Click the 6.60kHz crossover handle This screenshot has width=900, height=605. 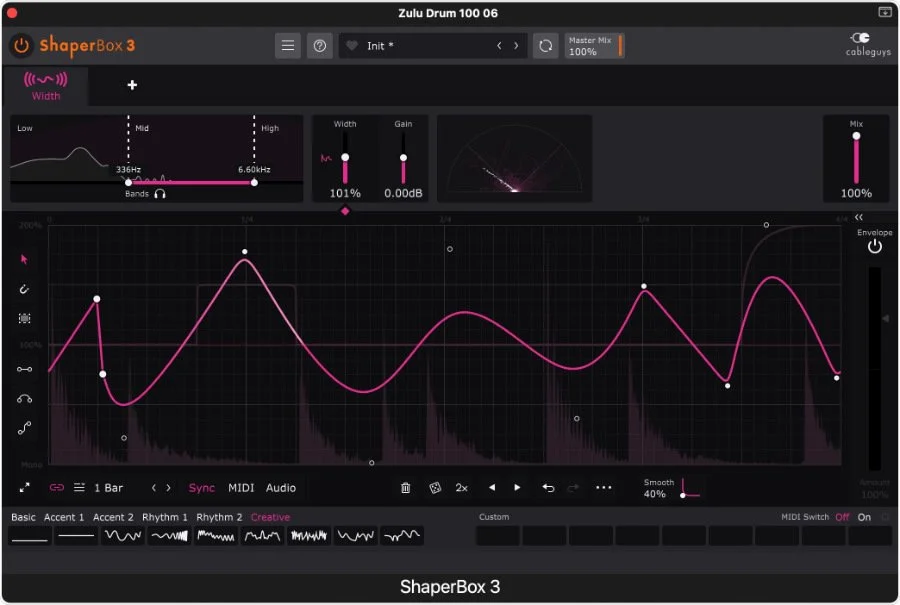254,183
